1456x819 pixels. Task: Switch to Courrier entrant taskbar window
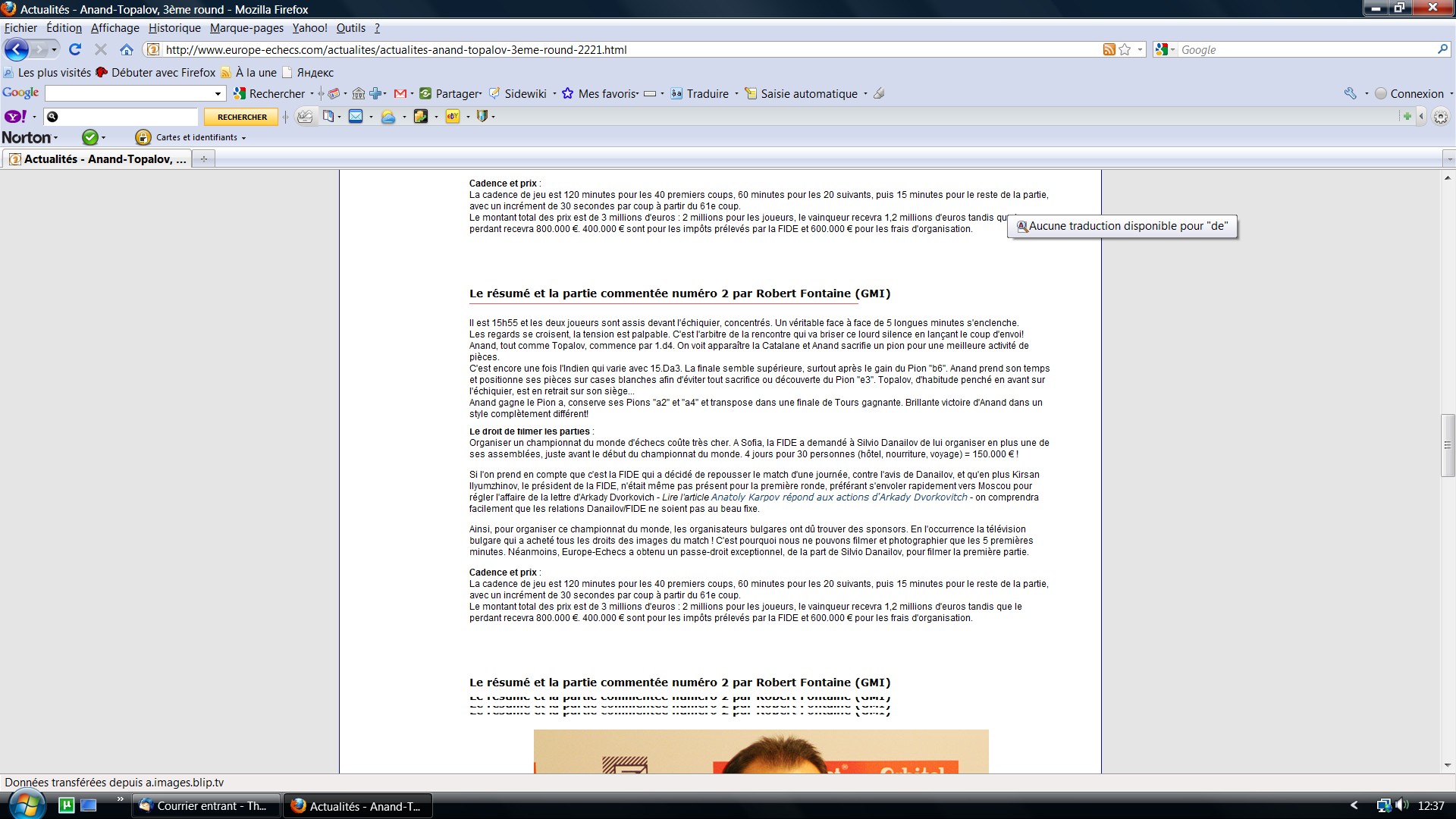[206, 805]
